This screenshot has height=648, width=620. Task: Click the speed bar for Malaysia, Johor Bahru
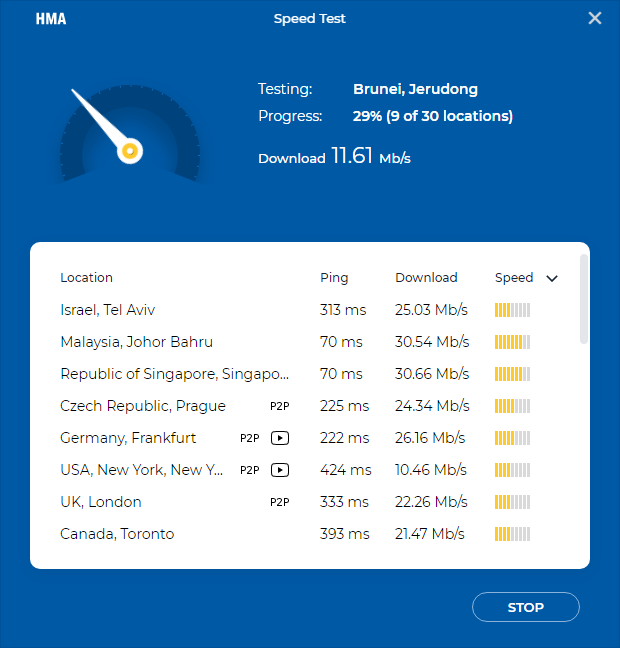[x=513, y=342]
